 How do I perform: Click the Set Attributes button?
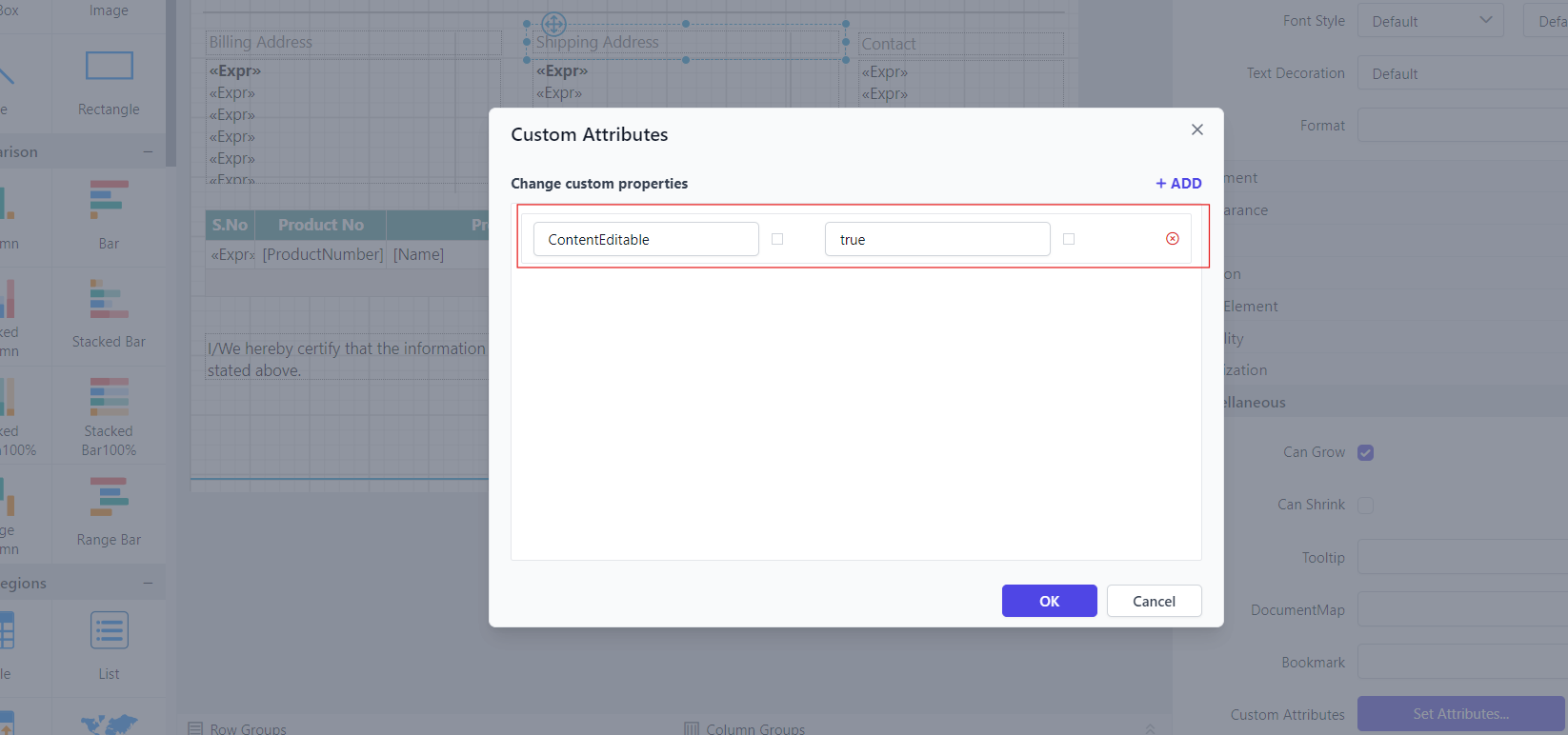(1460, 714)
